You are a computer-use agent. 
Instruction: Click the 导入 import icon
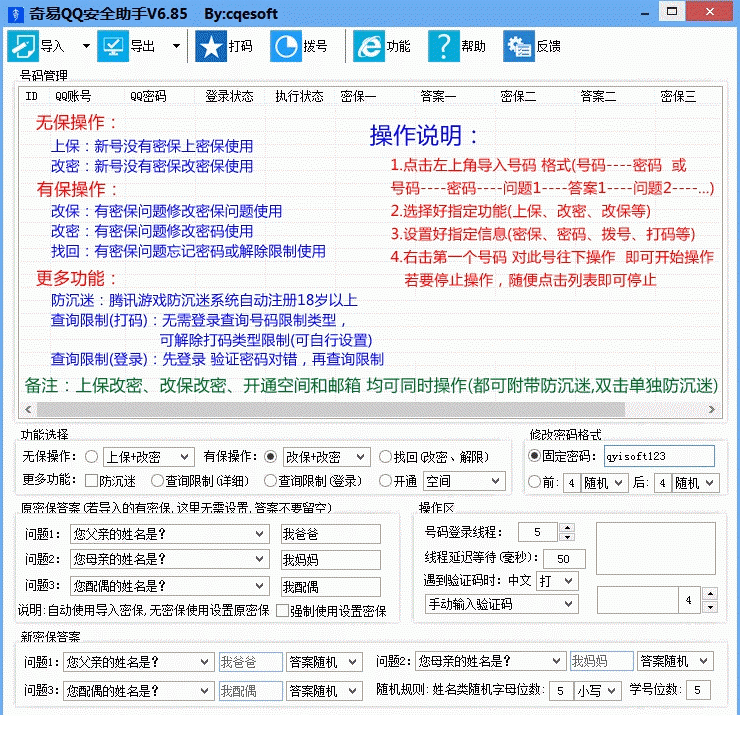point(23,46)
